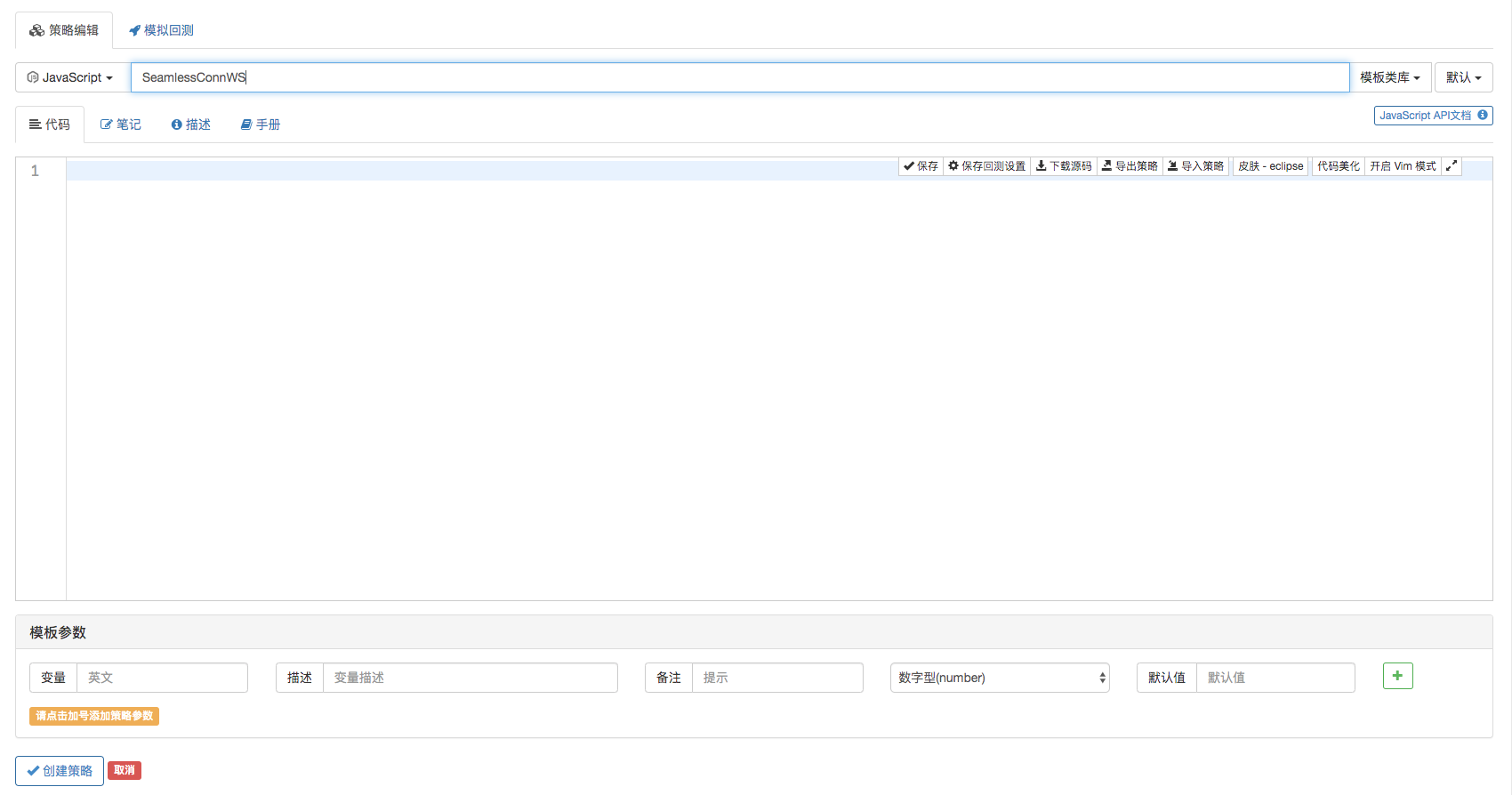The image size is (1512, 795).
Task: Switch to the 笔记 sub-tab
Action: (x=121, y=124)
